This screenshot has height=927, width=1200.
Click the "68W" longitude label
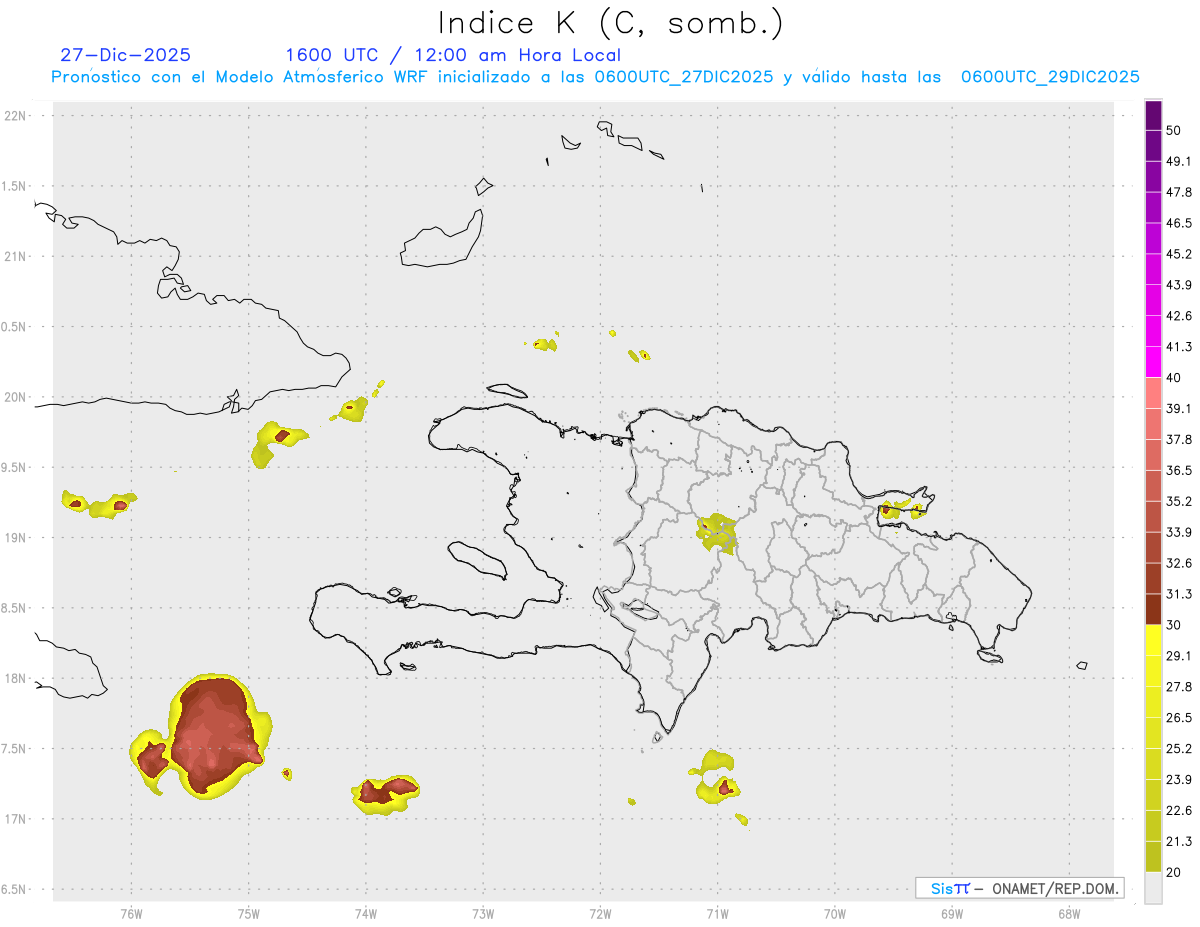point(1069,913)
